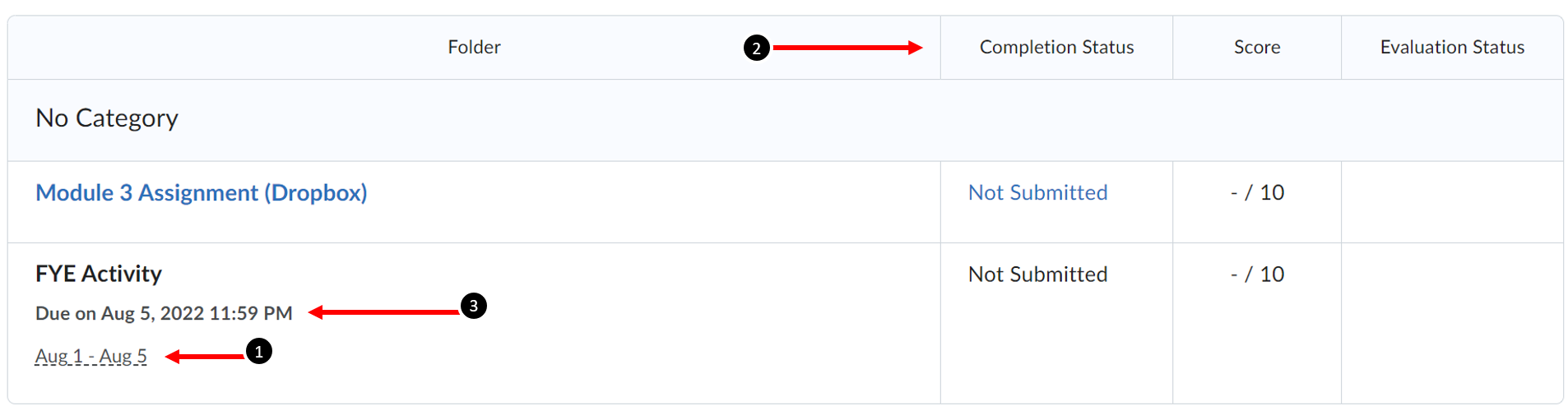Open the Module 3 Assignment (Dropbox) folder
The height and width of the screenshot is (406, 1568).
tap(202, 192)
